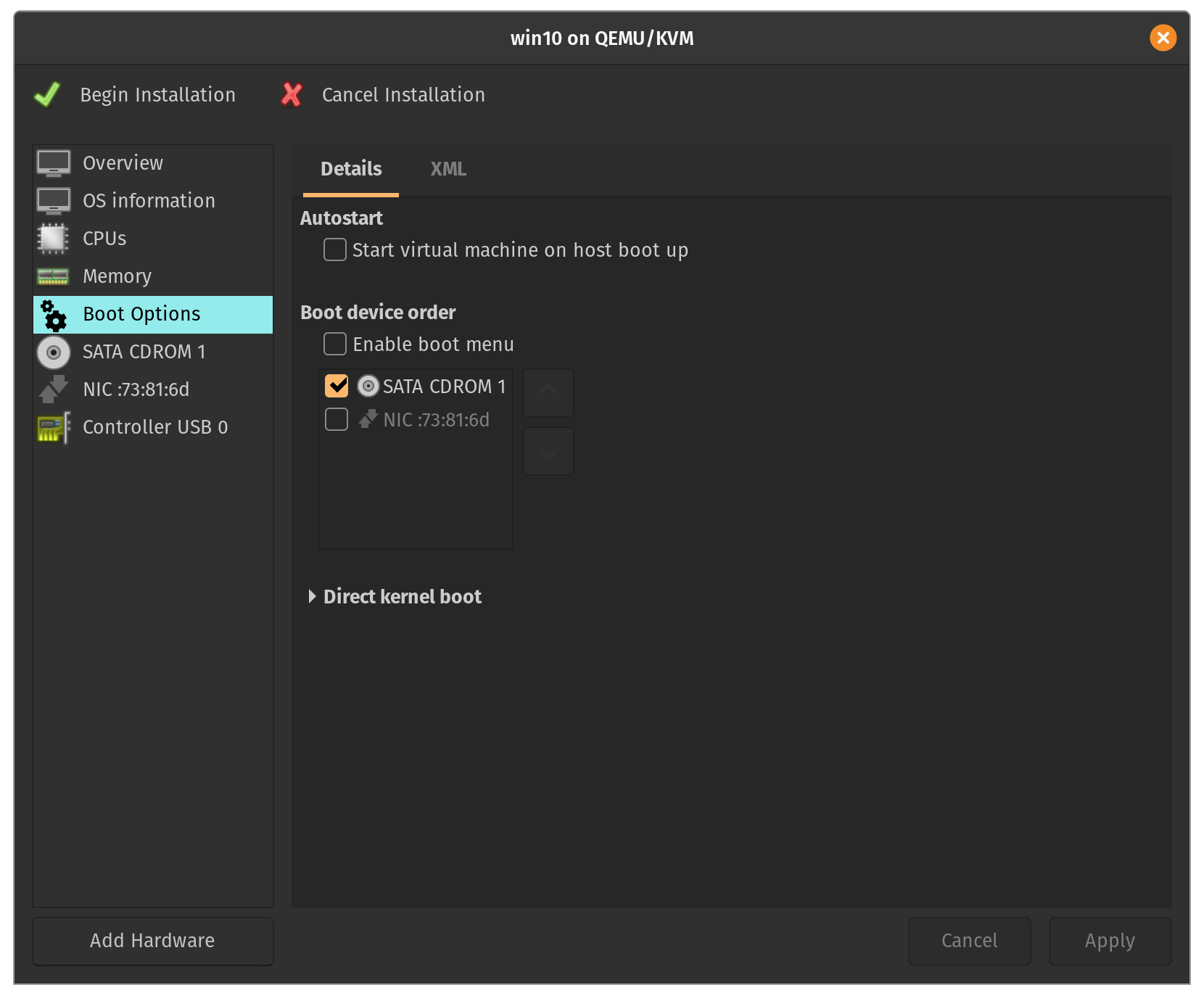The height and width of the screenshot is (998, 1204).
Task: Open the NIC :73:81:6d network icon in sidebar
Action: tap(54, 389)
